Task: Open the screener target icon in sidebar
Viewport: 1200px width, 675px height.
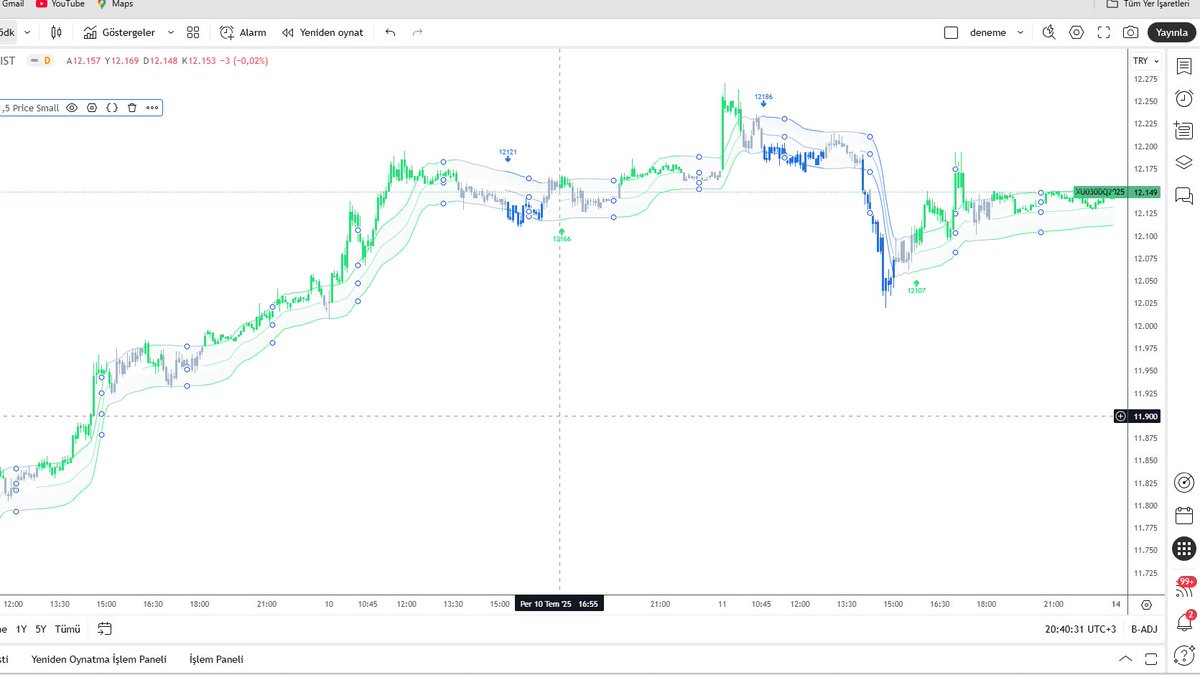Action: point(1184,483)
